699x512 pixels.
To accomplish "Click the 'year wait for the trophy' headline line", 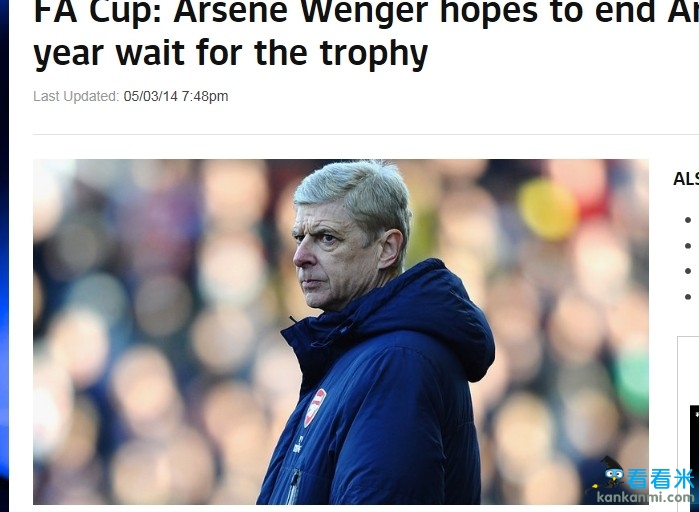I will coord(230,54).
